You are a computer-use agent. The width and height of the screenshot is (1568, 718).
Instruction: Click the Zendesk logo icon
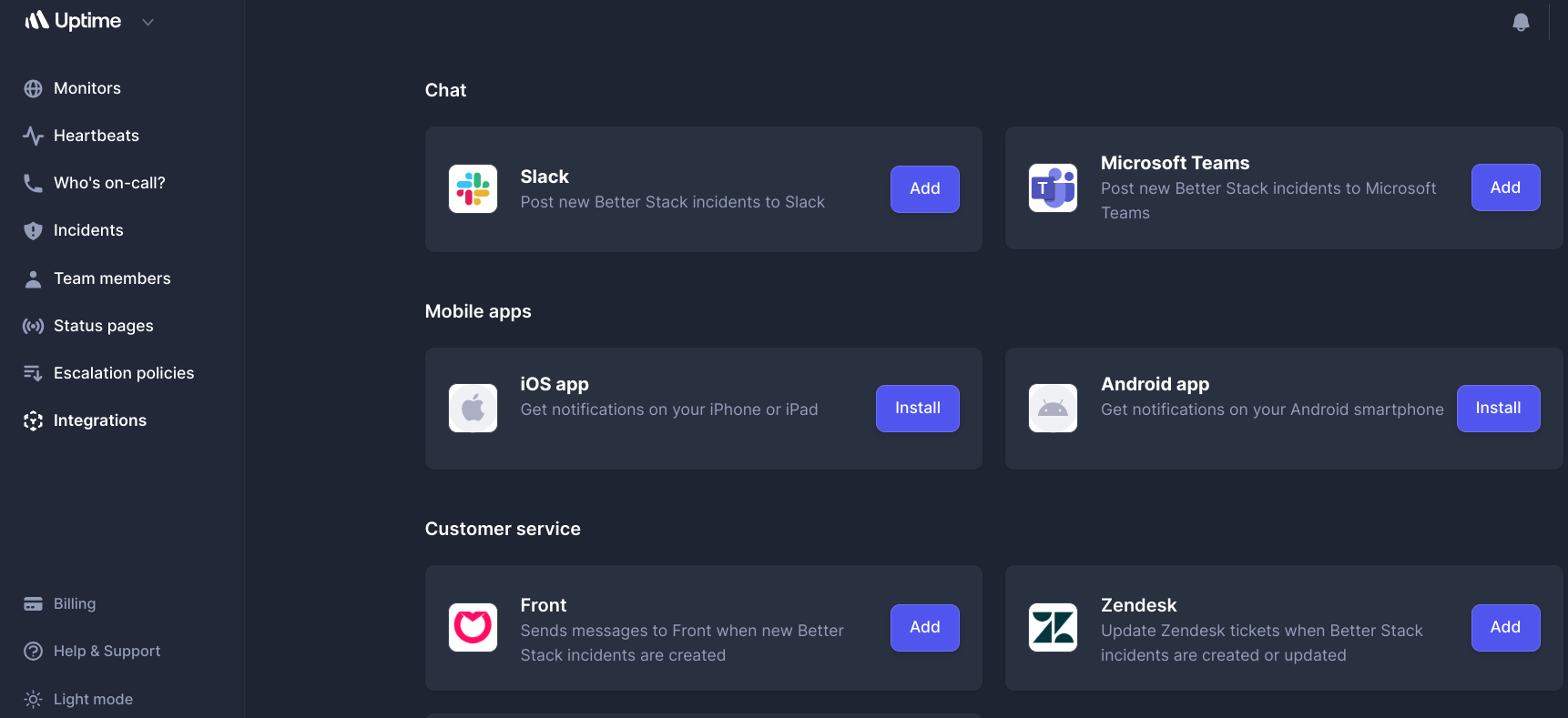pyautogui.click(x=1053, y=627)
